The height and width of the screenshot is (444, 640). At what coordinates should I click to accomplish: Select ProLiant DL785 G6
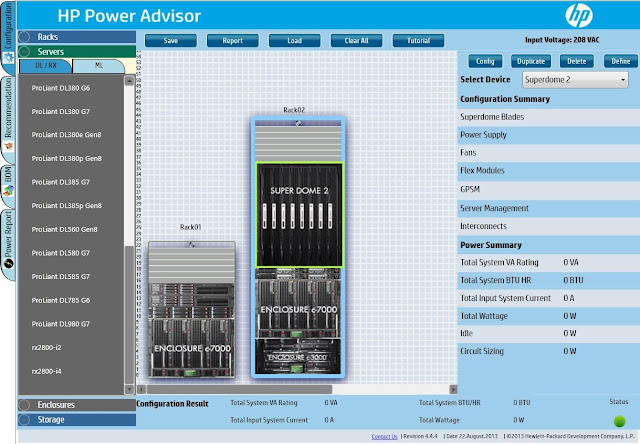coord(60,300)
